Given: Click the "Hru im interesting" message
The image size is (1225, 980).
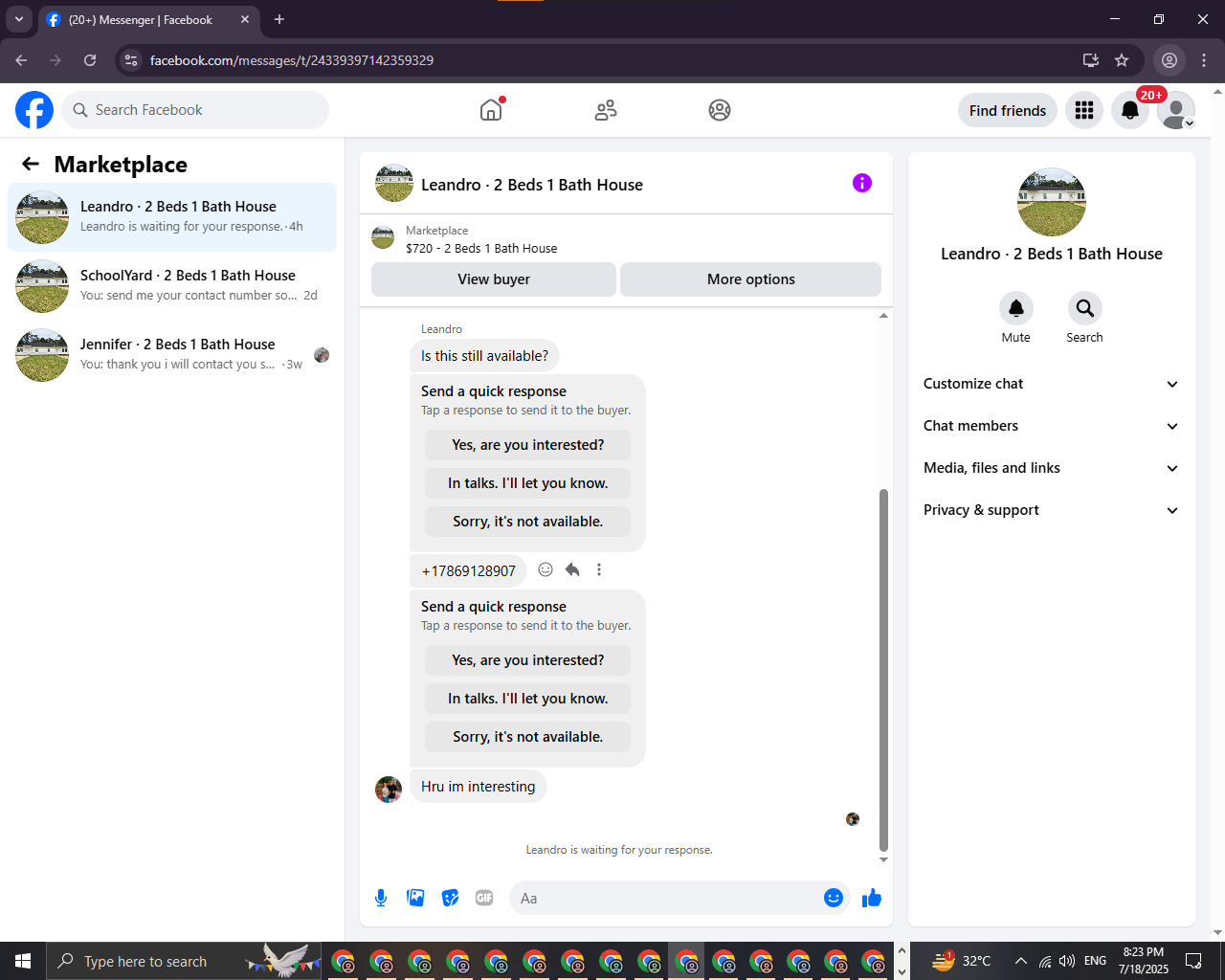Looking at the screenshot, I should pyautogui.click(x=479, y=787).
